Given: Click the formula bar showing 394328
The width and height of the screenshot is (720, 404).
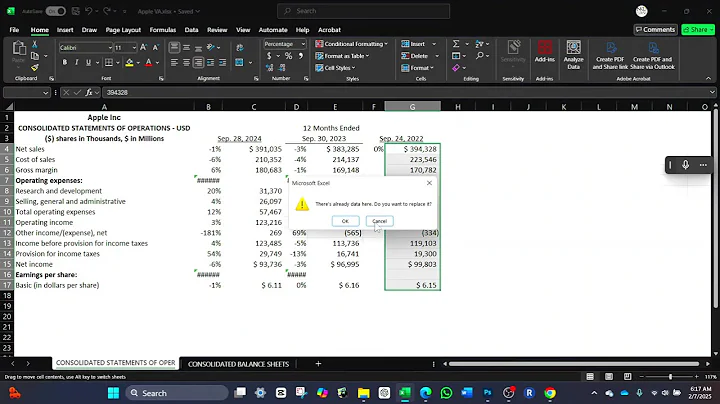Looking at the screenshot, I should pyautogui.click(x=406, y=92).
